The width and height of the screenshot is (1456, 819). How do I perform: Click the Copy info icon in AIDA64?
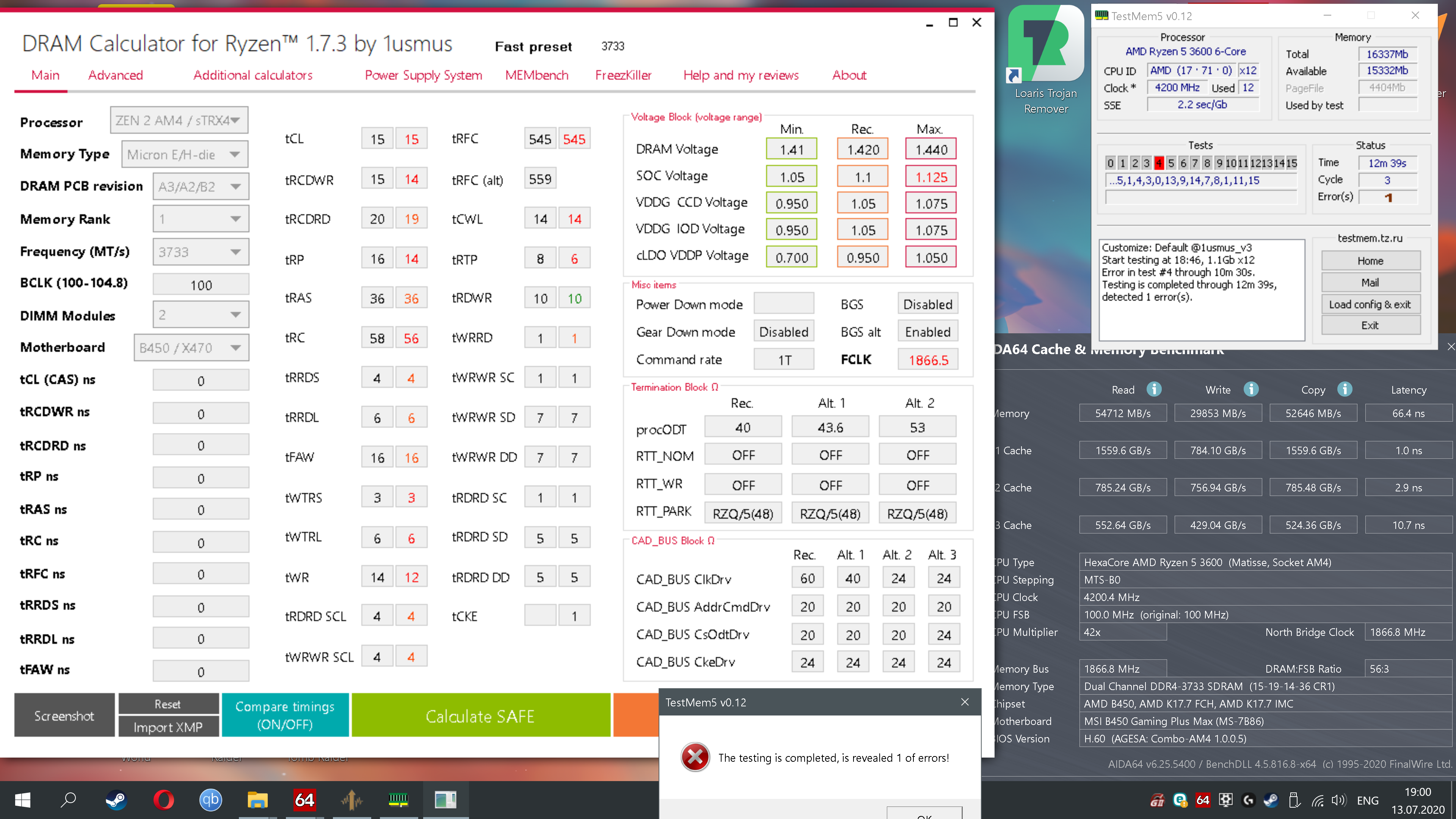1345,389
